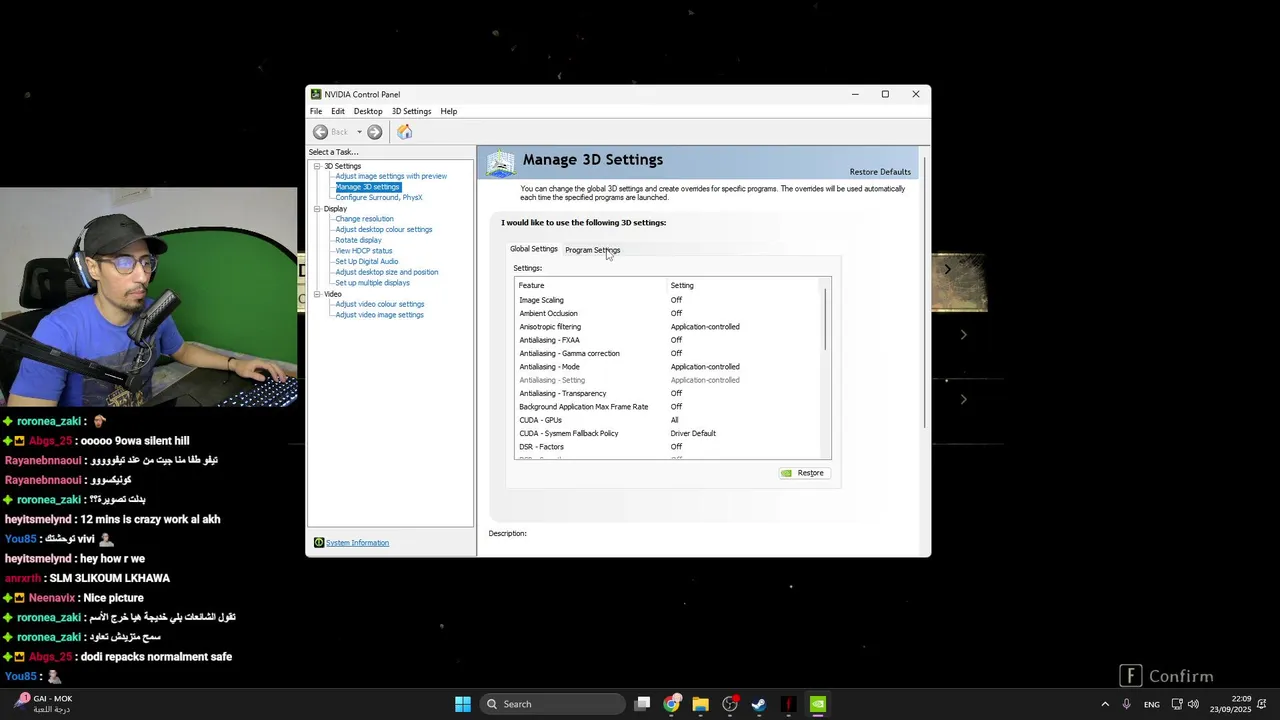Open the Desktop menu
The image size is (1280, 720).
[368, 111]
